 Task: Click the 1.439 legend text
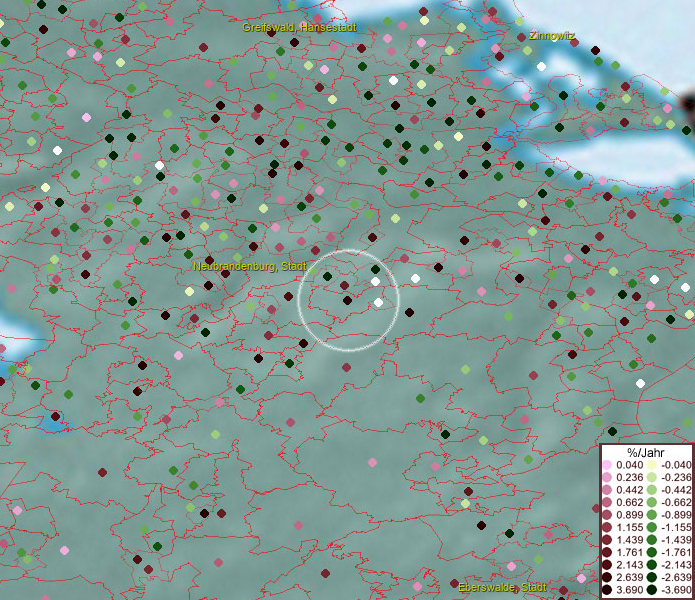629,540
